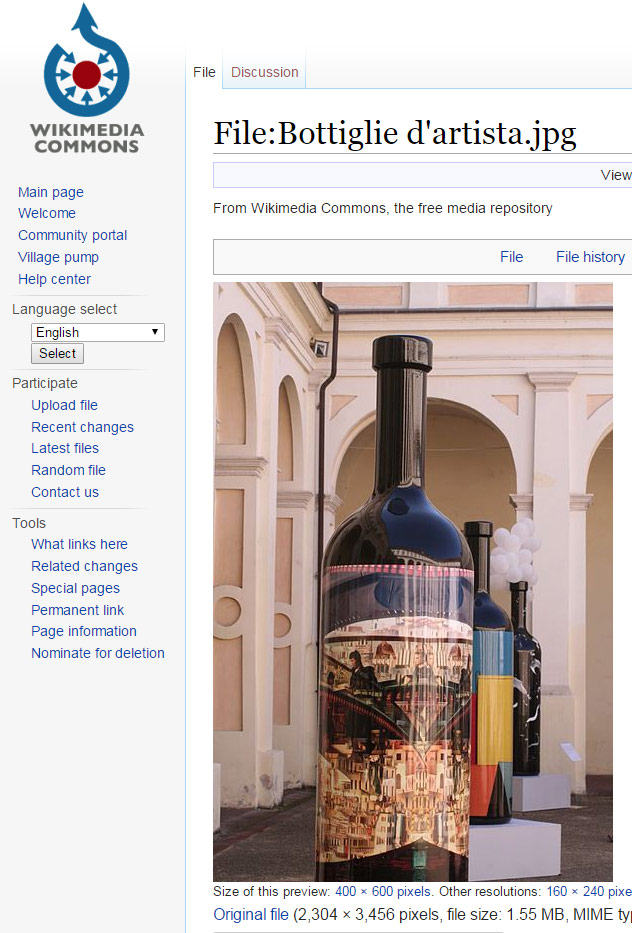
Task: Click the page title File:Bottiglie d'artista.jpg
Action: click(x=395, y=133)
